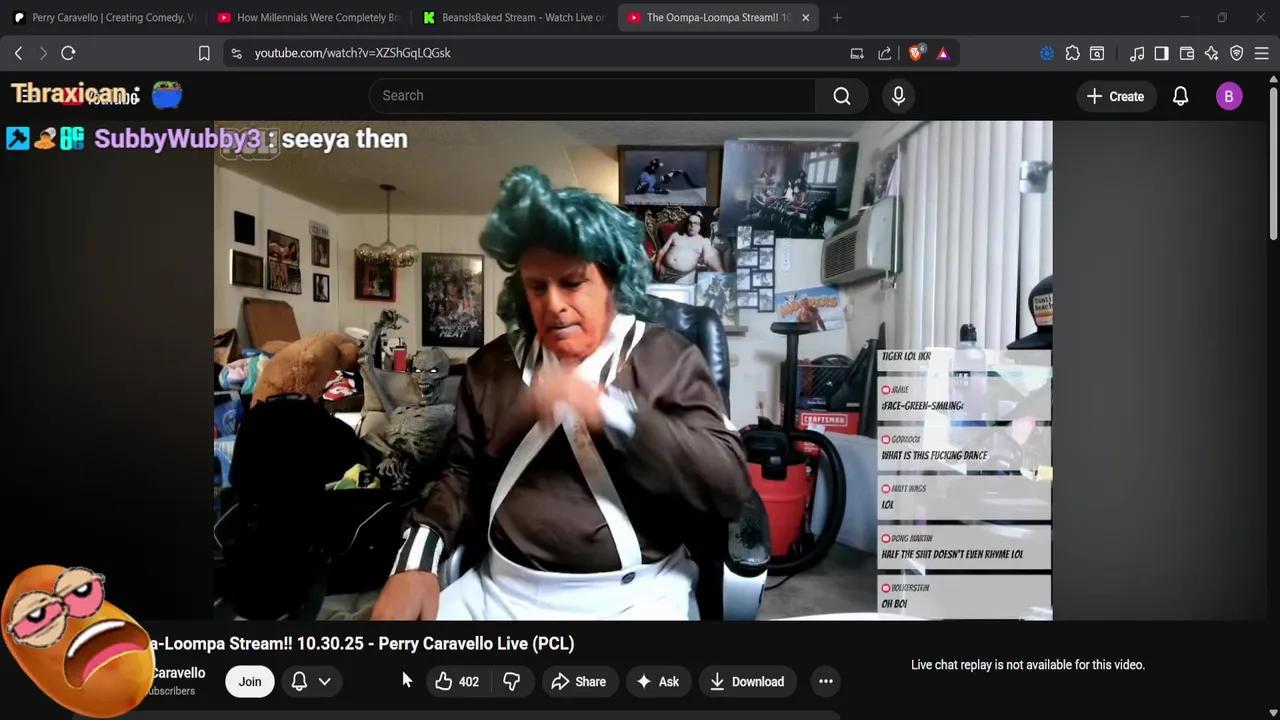
Task: Expand the notification preferences chevron
Action: coord(324,682)
